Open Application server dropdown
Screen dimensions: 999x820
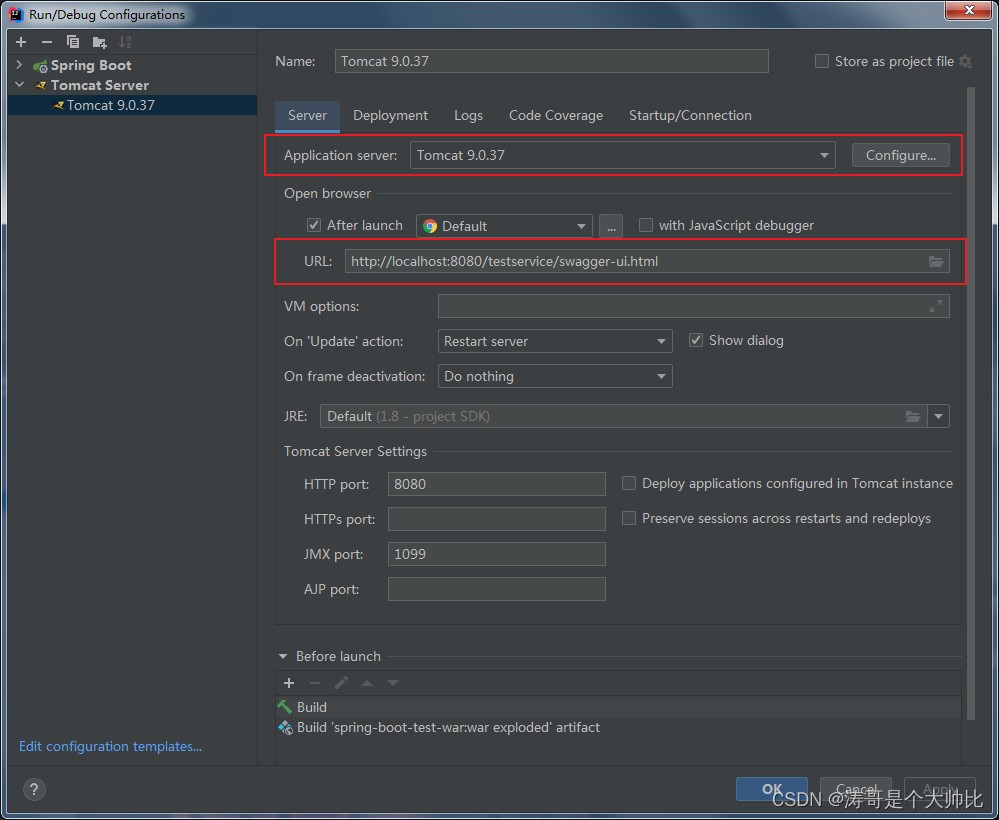point(622,155)
